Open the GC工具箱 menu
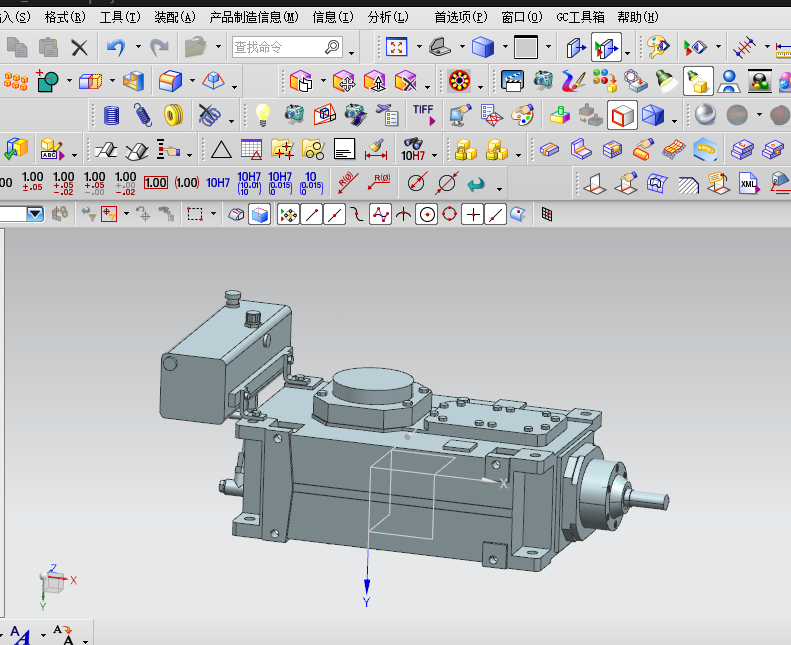Viewport: 791px width, 645px height. 580,17
